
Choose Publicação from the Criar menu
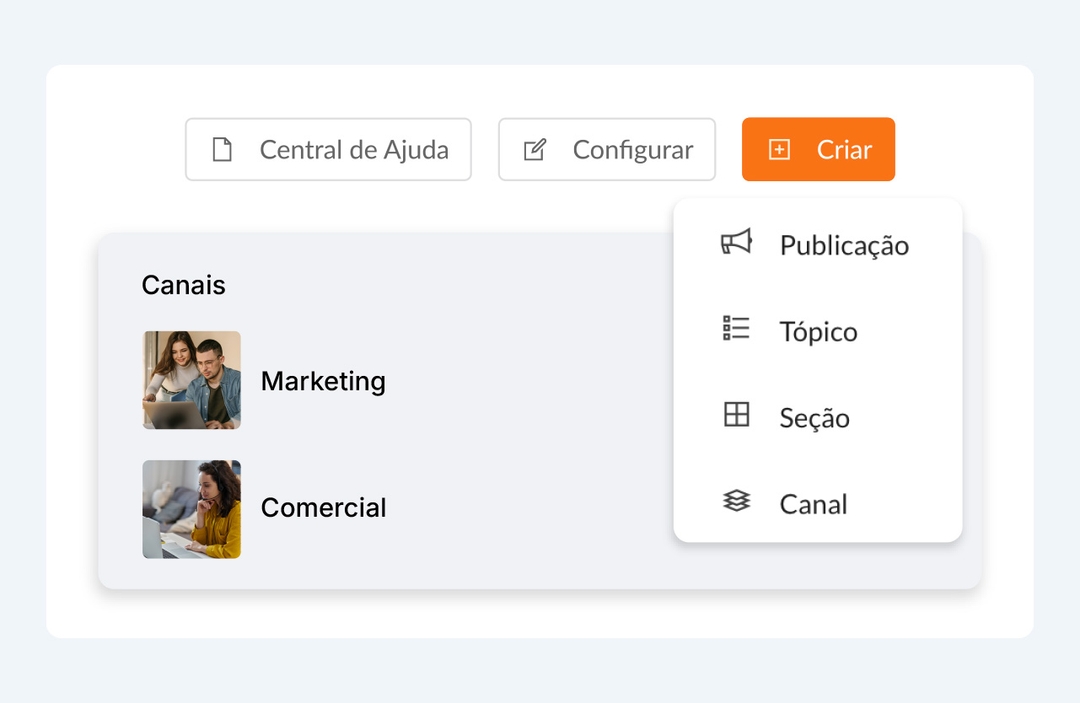(818, 244)
